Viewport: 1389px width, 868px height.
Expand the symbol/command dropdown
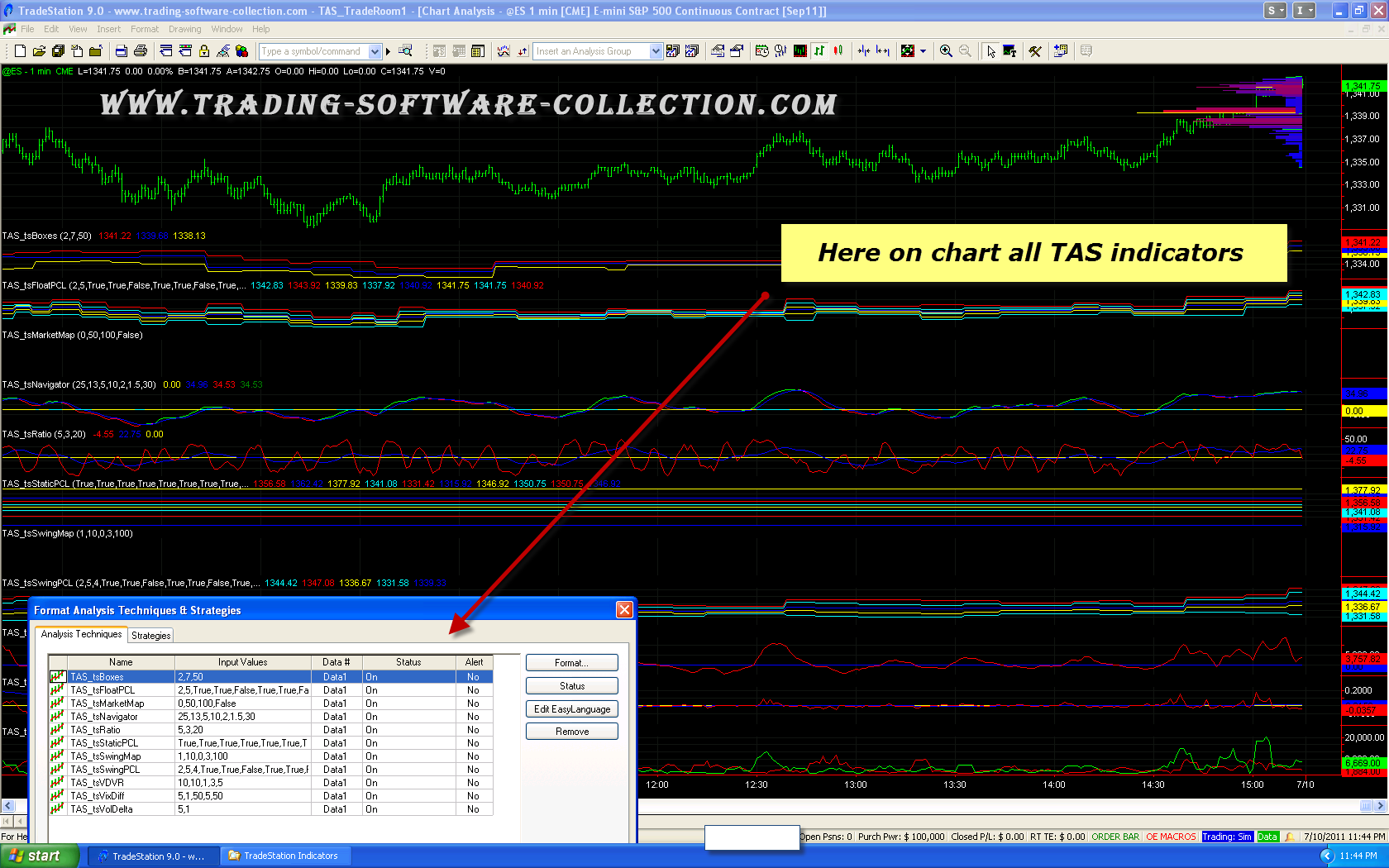tap(375, 51)
